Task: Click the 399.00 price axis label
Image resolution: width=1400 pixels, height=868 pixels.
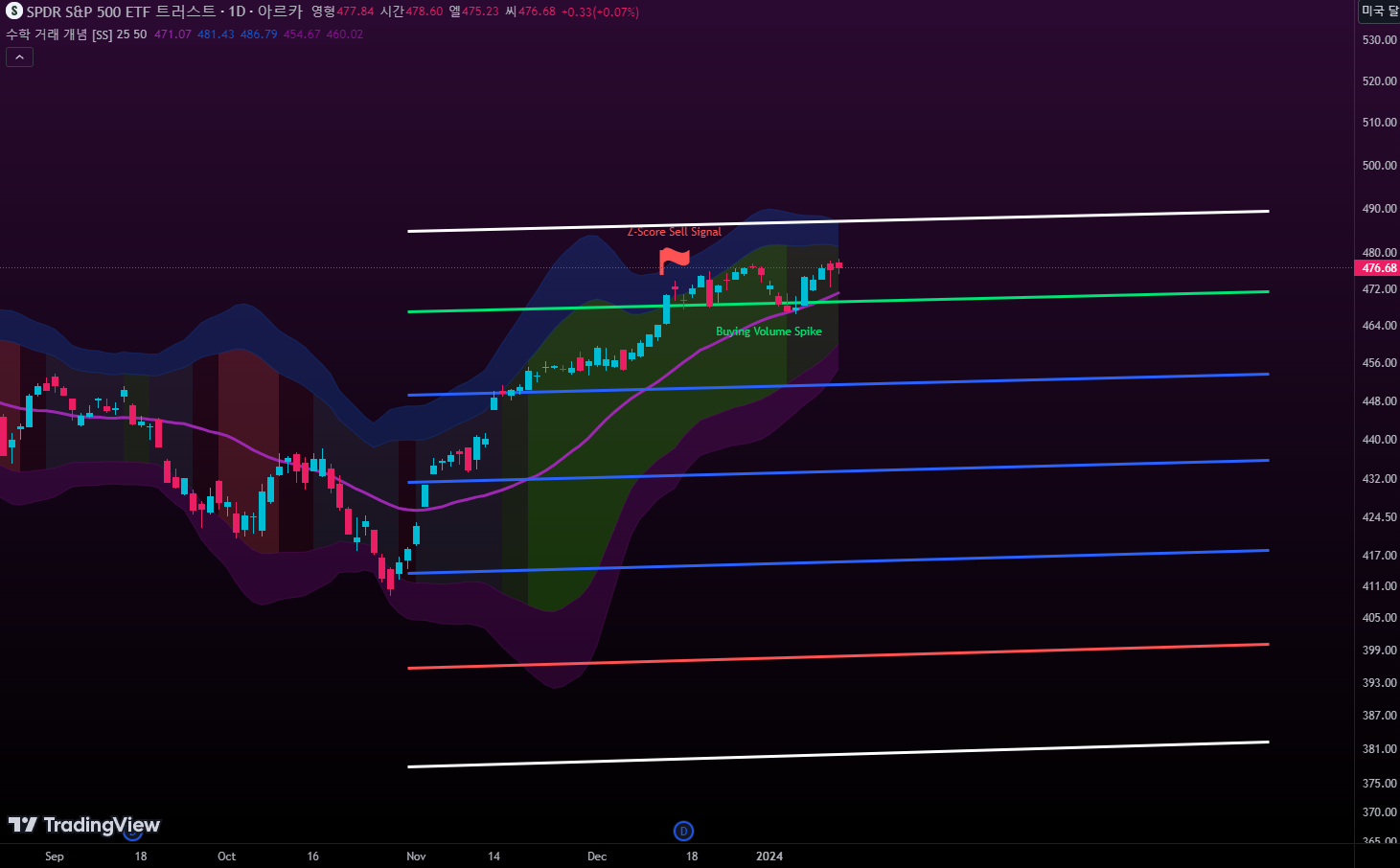Action: tap(1379, 651)
